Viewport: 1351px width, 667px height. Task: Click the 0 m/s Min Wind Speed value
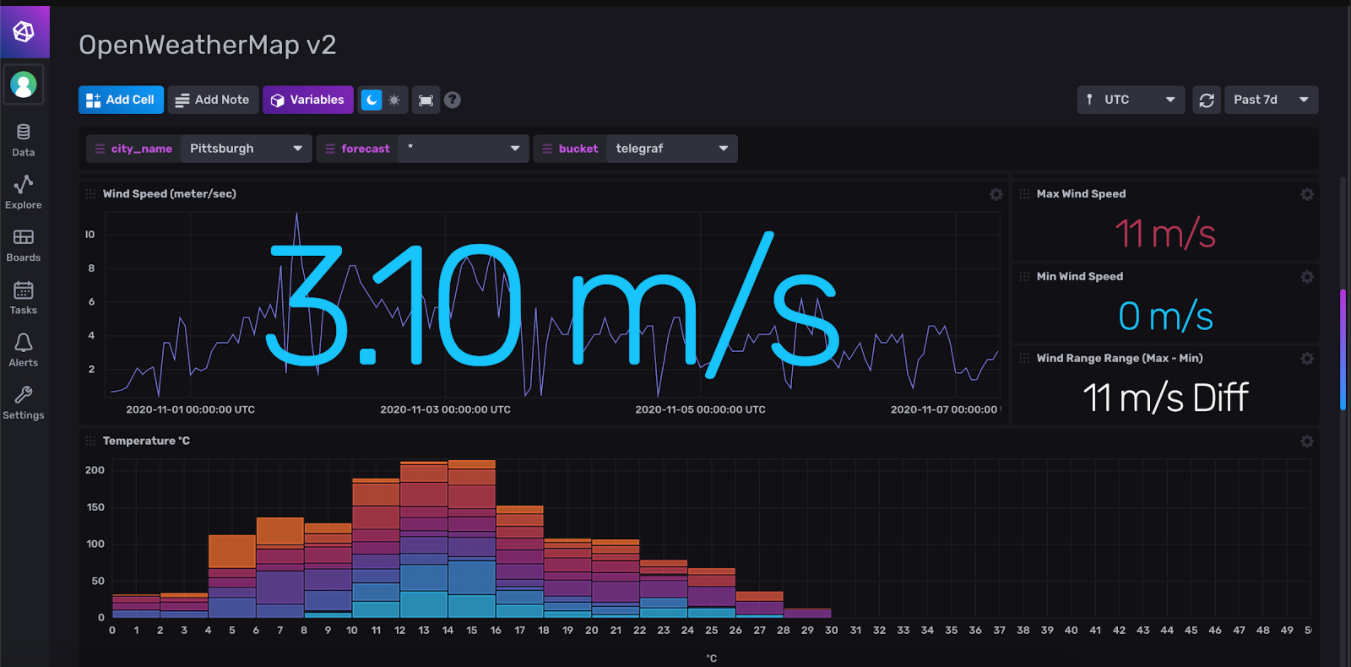tap(1165, 316)
